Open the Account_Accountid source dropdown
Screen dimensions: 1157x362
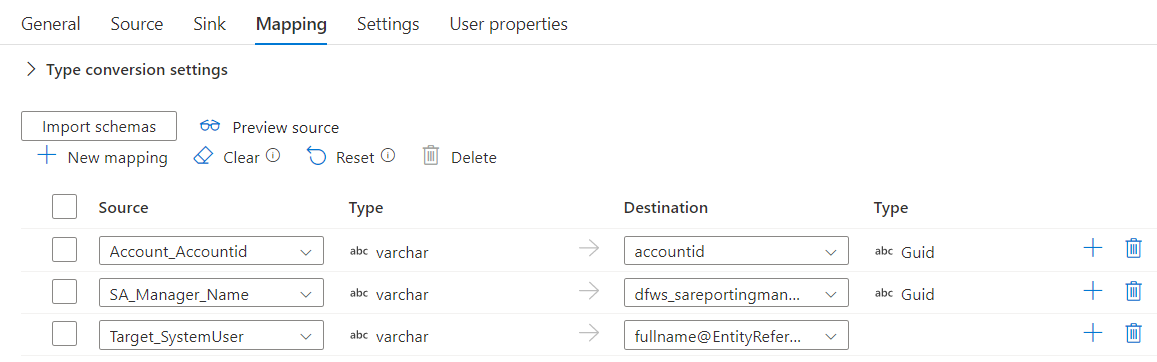click(x=212, y=251)
